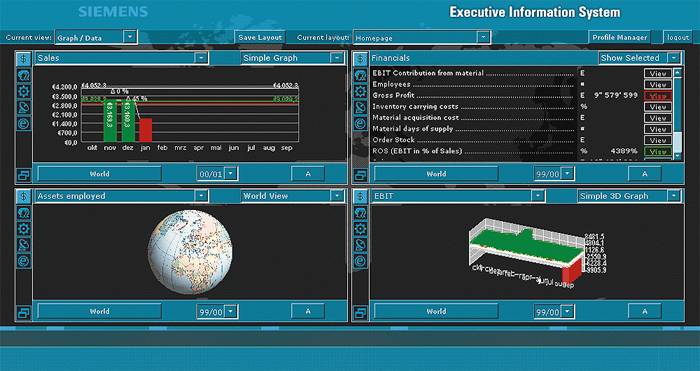Select the dollar icon in Sales panel
The width and height of the screenshot is (700, 371).
[x=23, y=58]
